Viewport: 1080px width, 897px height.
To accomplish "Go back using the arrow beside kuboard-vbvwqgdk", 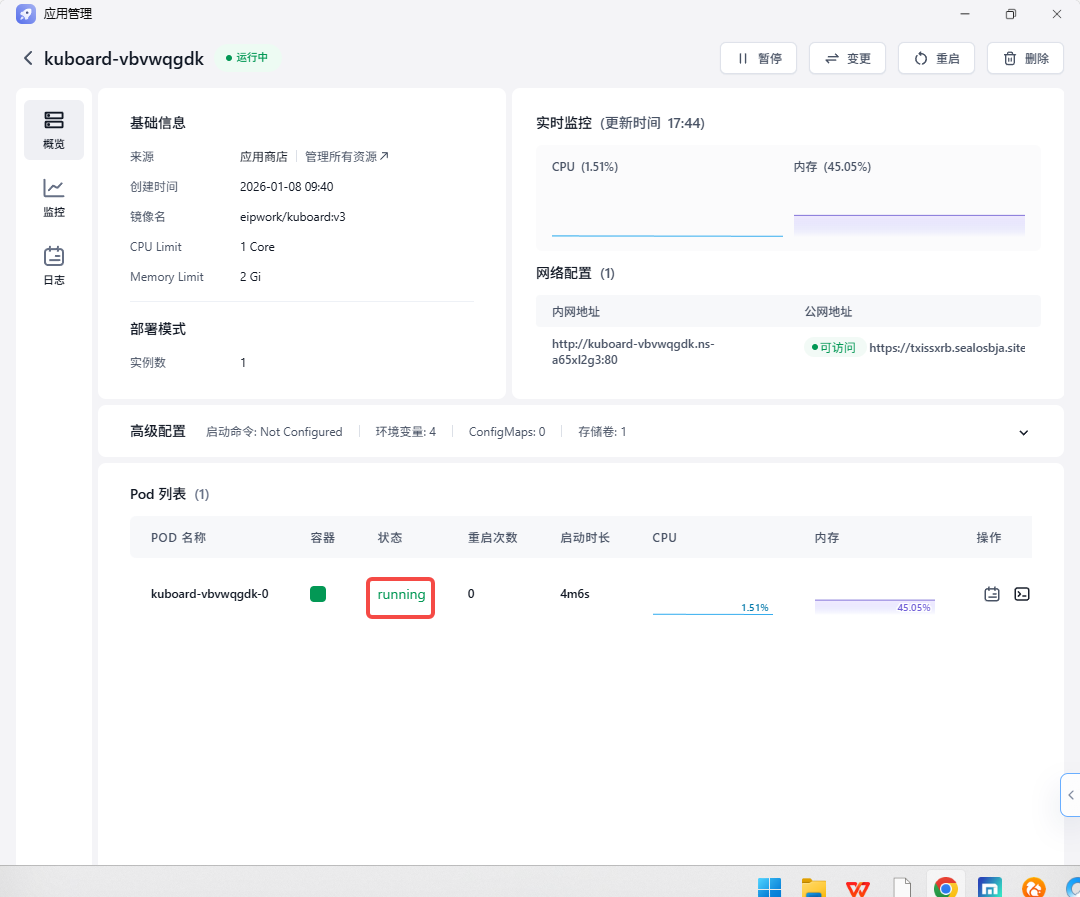I will point(28,59).
